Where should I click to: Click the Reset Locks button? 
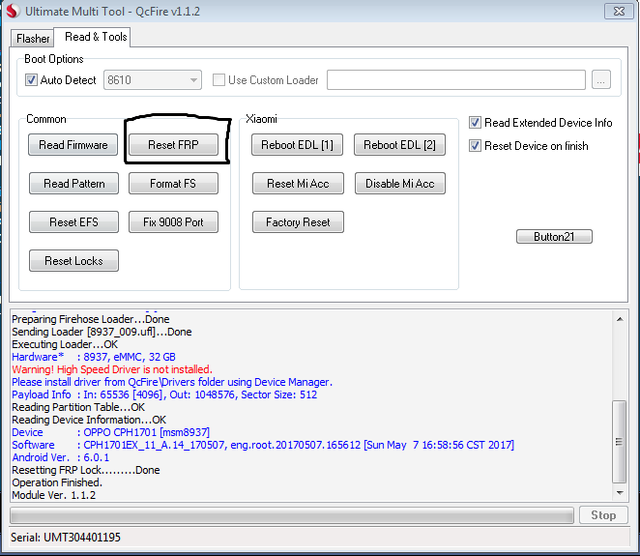pyautogui.click(x=74, y=261)
